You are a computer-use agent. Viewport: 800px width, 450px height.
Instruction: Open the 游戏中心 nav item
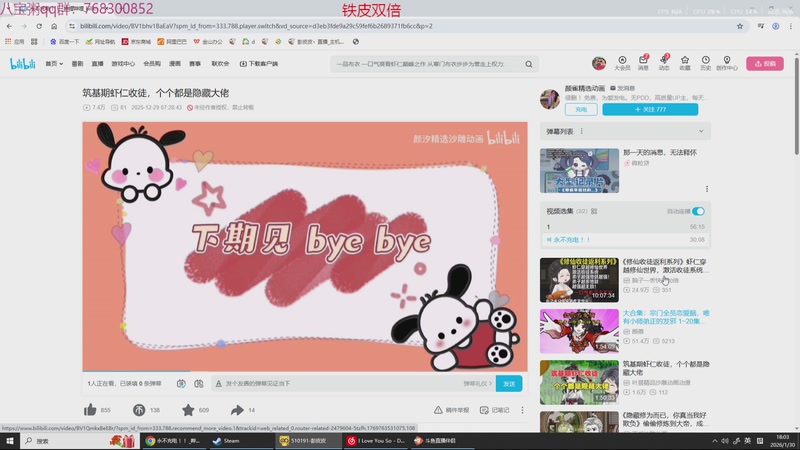123,64
